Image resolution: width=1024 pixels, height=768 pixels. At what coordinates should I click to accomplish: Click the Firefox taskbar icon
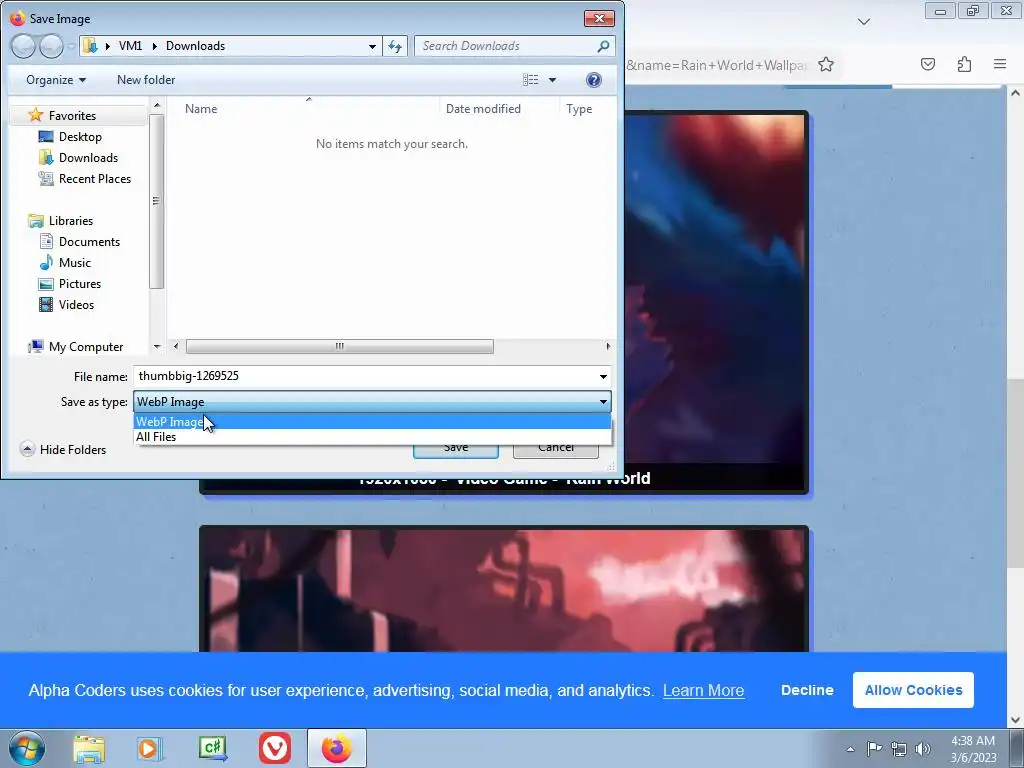click(336, 748)
